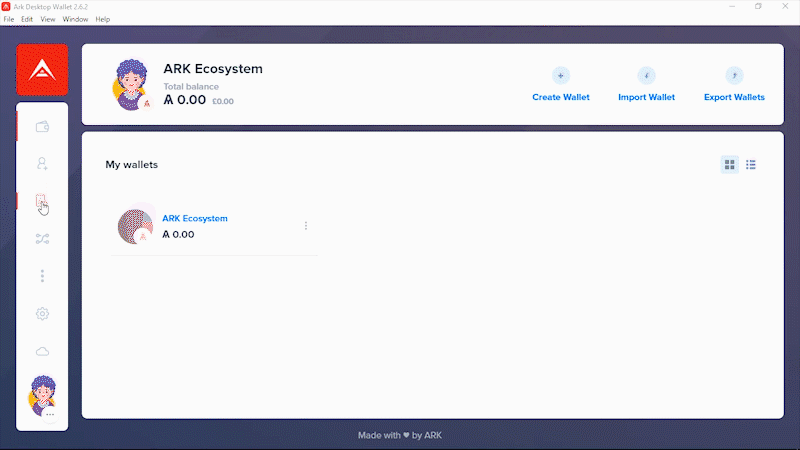Image resolution: width=800 pixels, height=450 pixels.
Task: Click the Create Wallet label
Action: [561, 97]
